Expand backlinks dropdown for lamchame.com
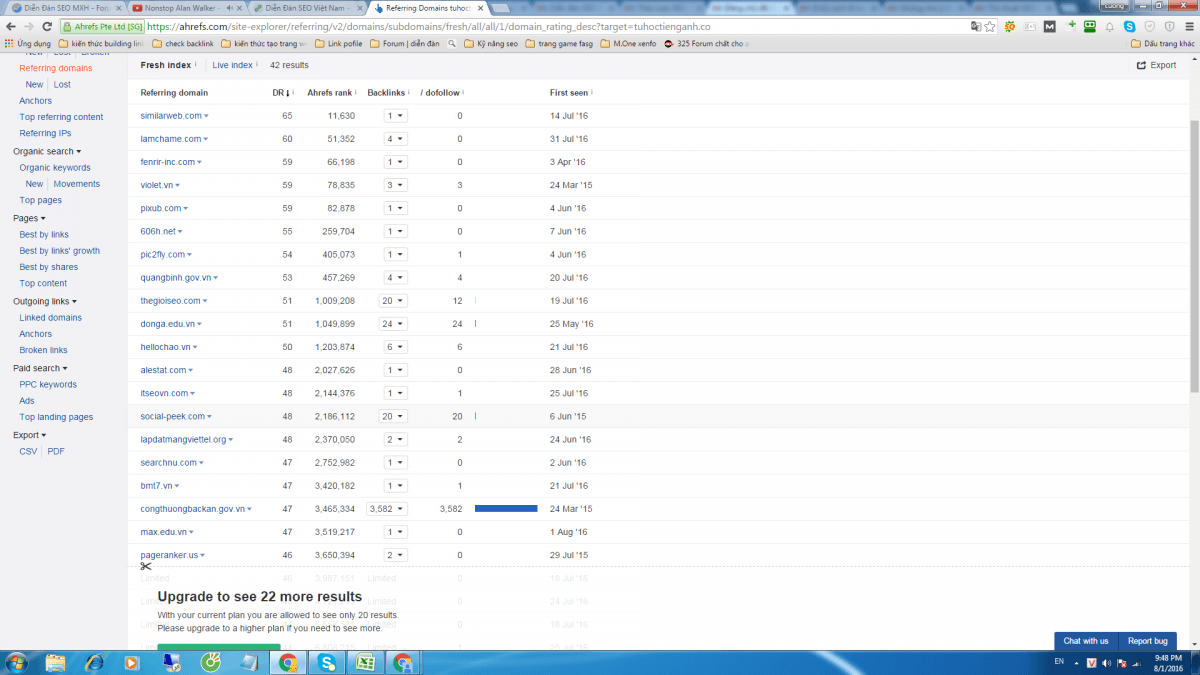Viewport: 1200px width, 675px height. (x=397, y=139)
